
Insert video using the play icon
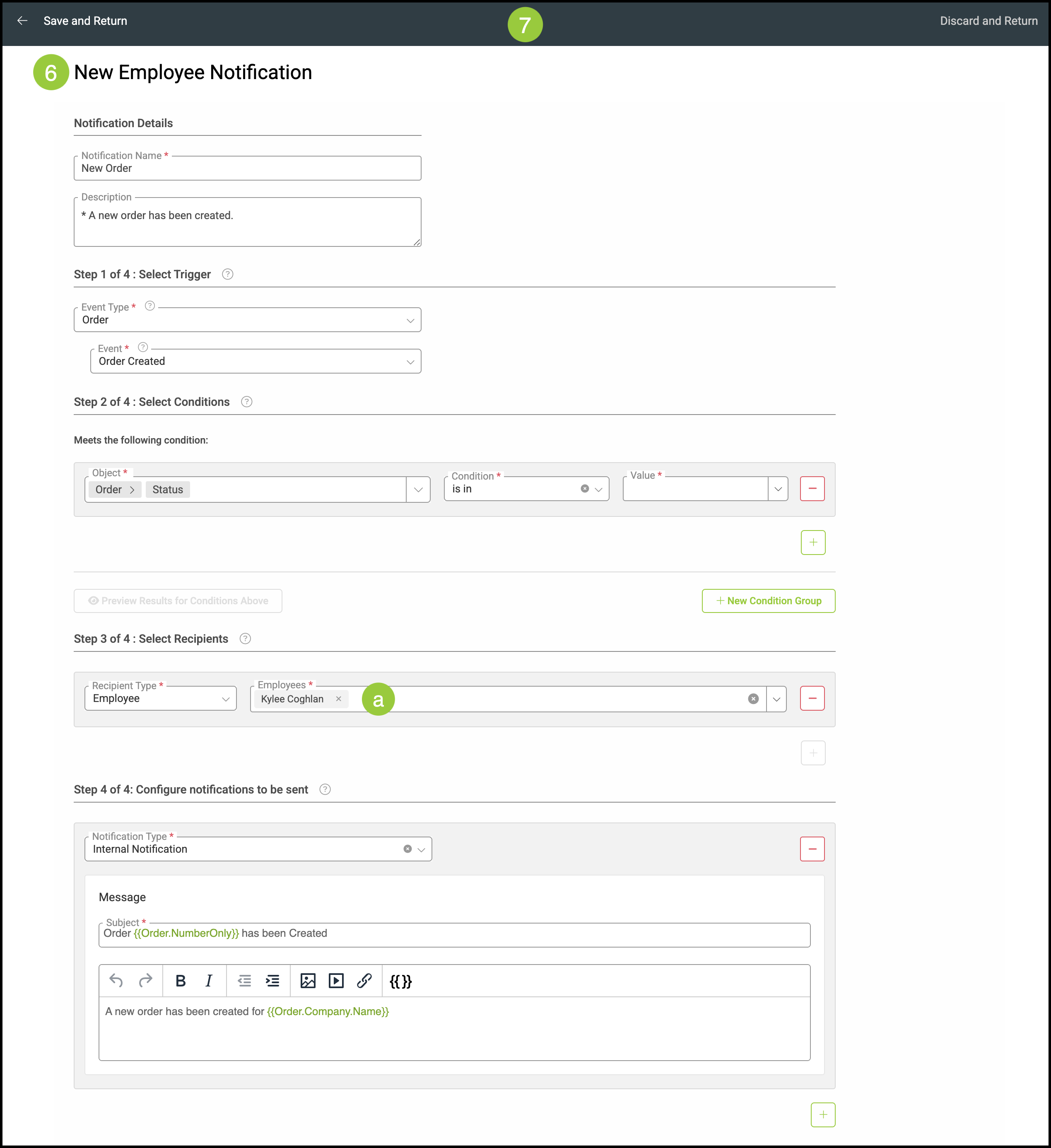coord(336,981)
